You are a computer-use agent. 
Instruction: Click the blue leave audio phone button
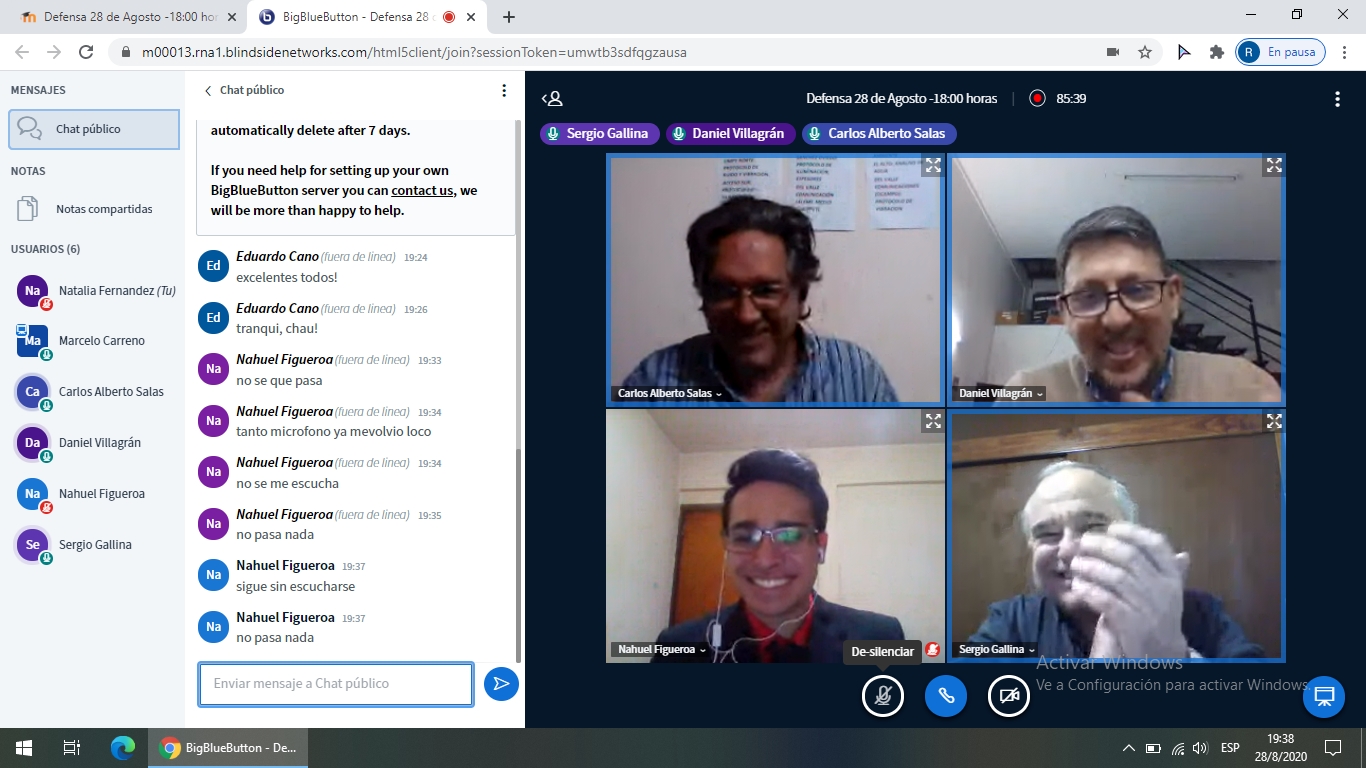(x=946, y=696)
